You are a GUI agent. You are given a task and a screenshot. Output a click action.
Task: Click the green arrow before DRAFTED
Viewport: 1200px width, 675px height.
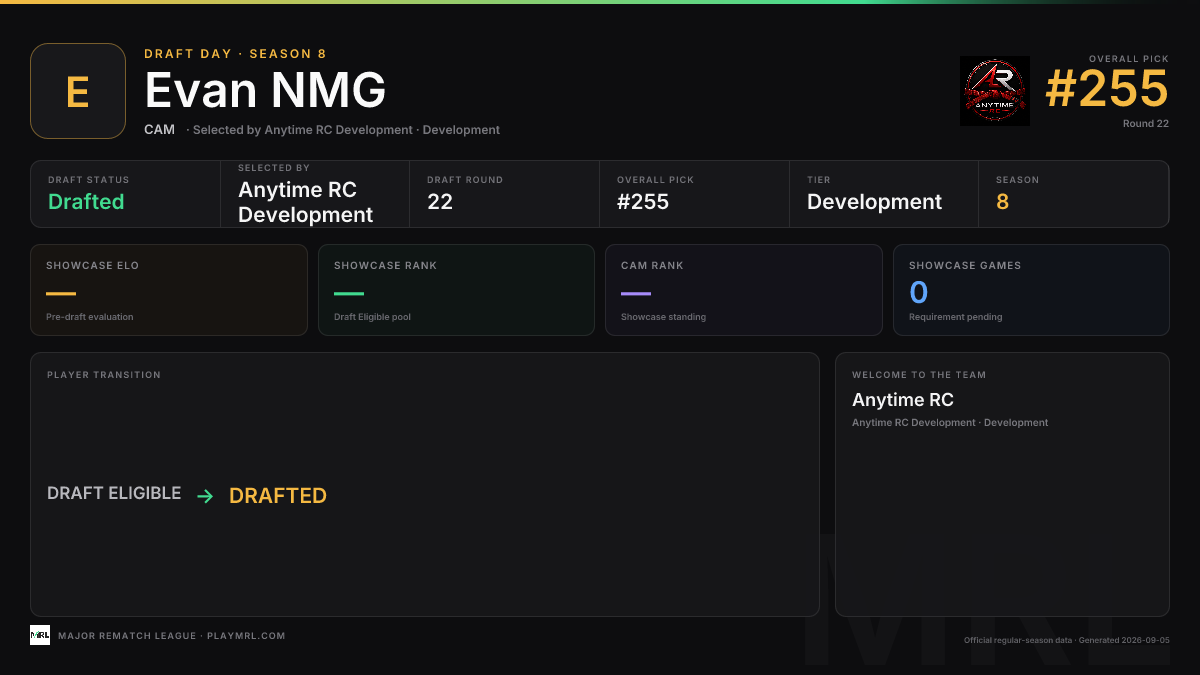(x=205, y=496)
